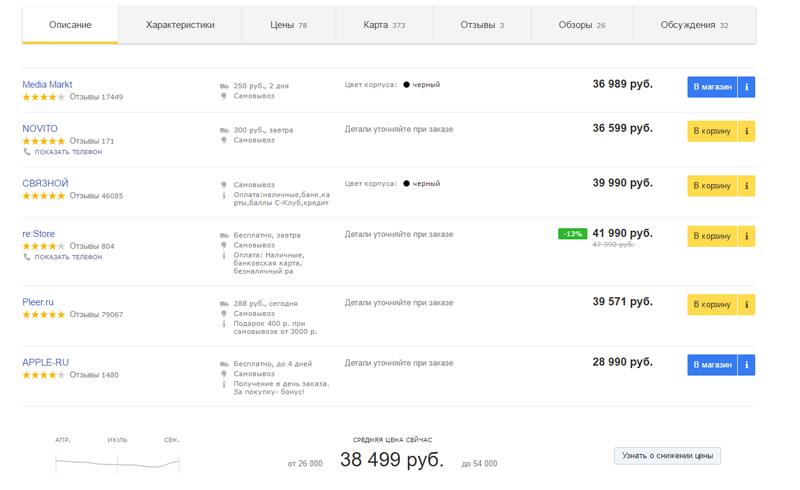Open the Цены 78 tab
This screenshot has height=490, width=800.
tap(289, 25)
